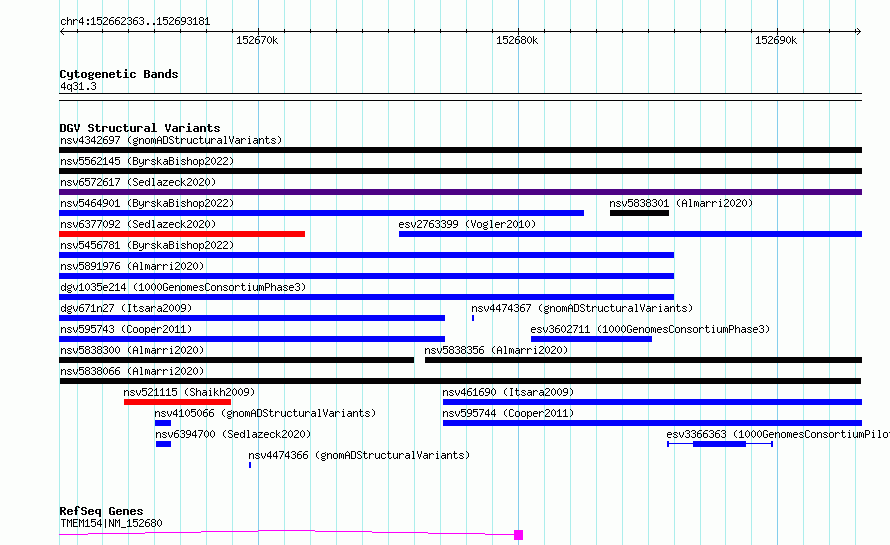
Task: Click the blue dgv1035e214 variant bar
Action: click(x=367, y=297)
